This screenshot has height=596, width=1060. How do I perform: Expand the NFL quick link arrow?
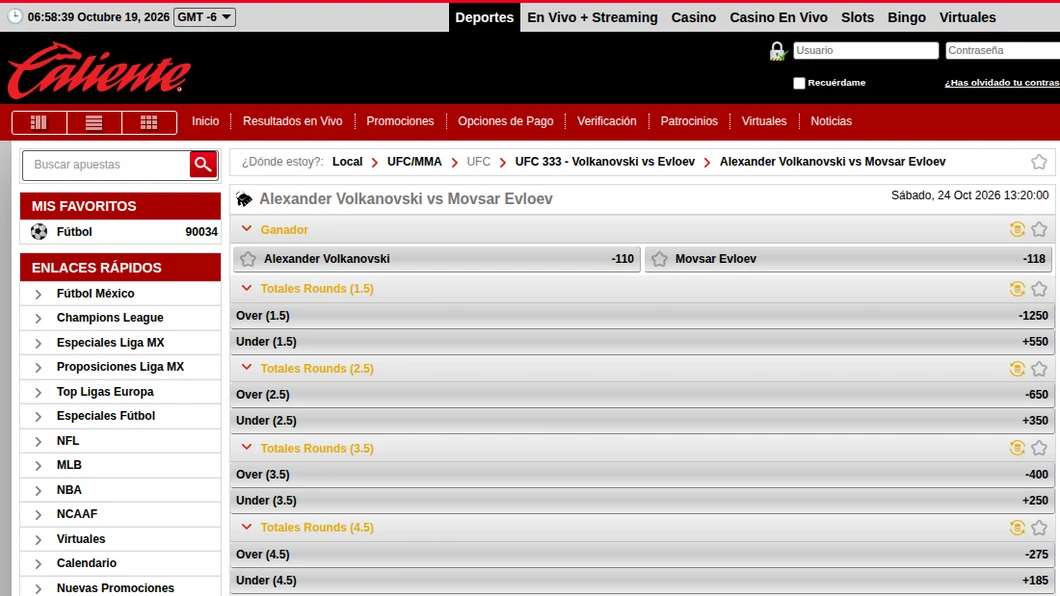(39, 441)
